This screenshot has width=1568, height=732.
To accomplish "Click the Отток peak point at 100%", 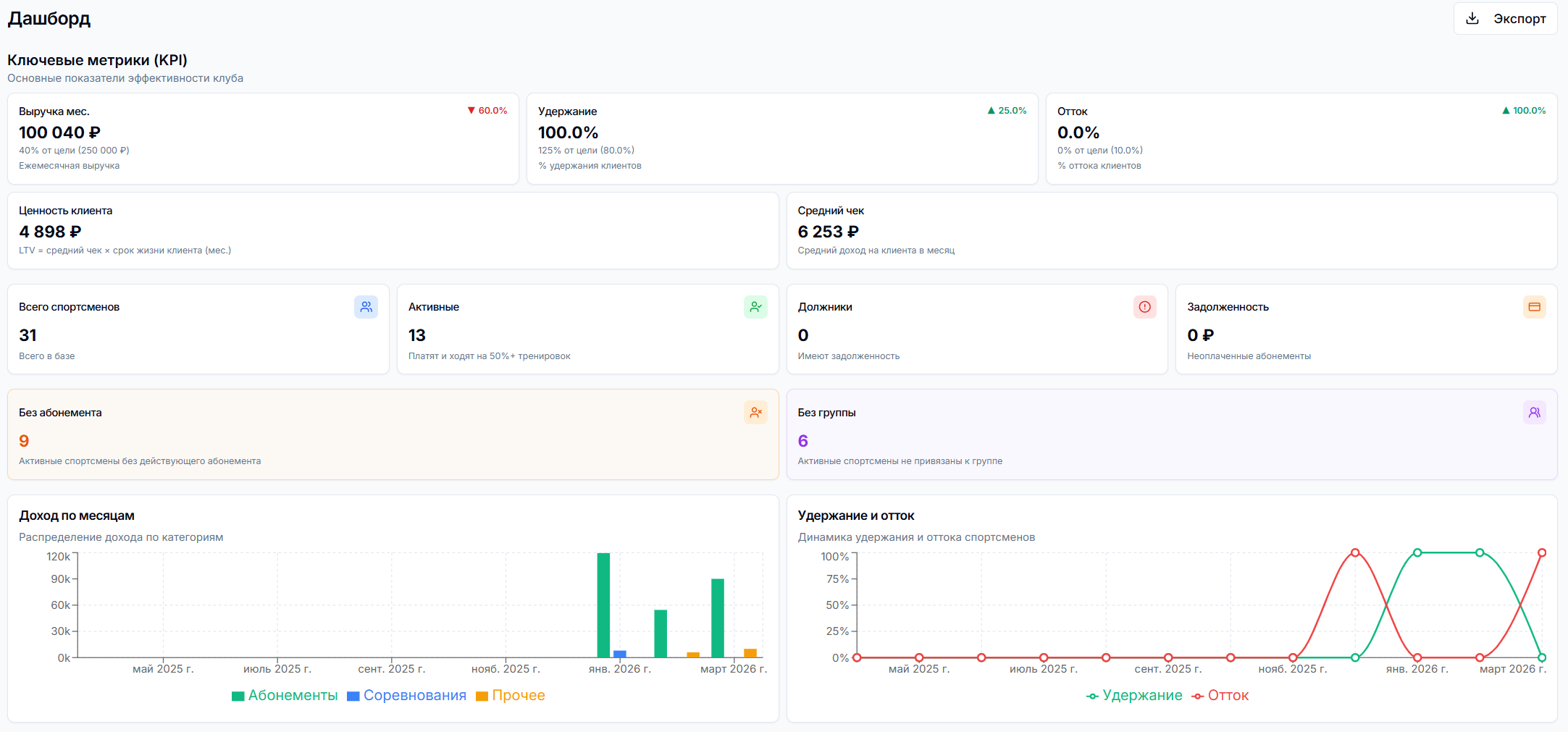I will coord(1355,553).
